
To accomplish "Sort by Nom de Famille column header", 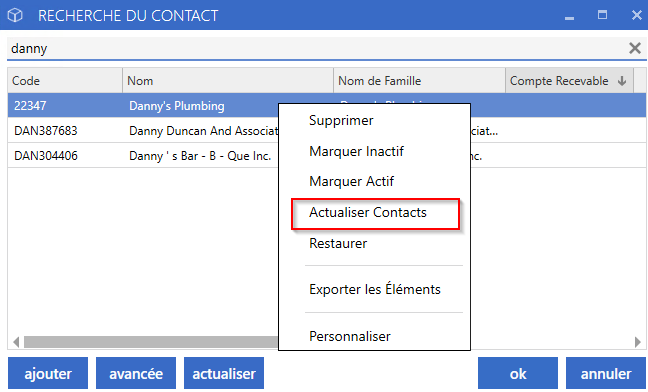I will pyautogui.click(x=419, y=81).
